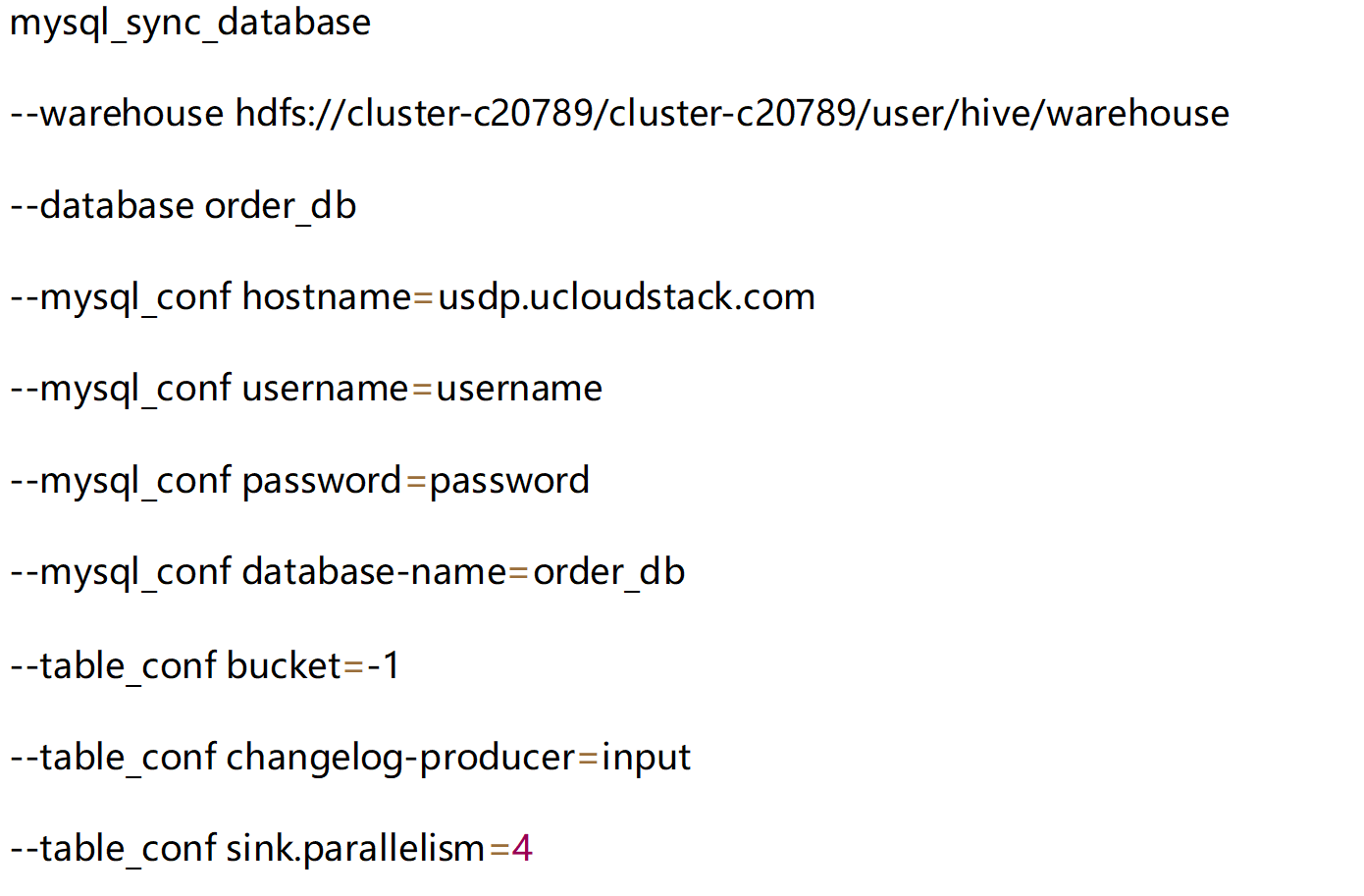Click order_db value of database-name

(608, 572)
